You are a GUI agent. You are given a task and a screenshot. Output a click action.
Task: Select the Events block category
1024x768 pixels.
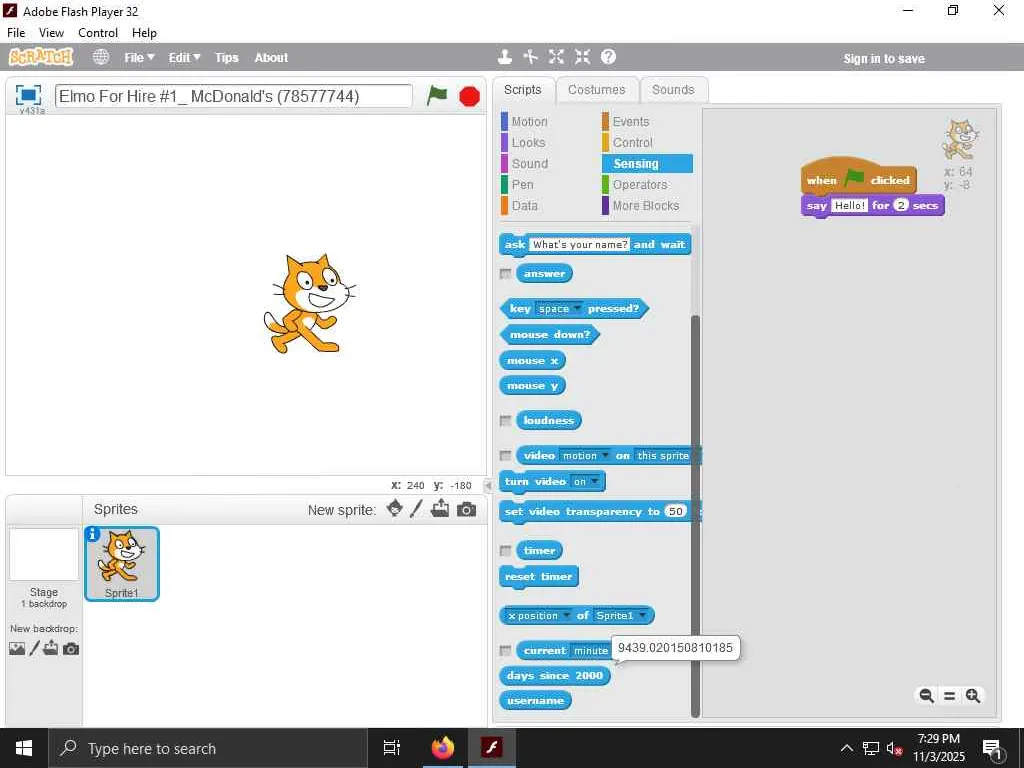[630, 121]
